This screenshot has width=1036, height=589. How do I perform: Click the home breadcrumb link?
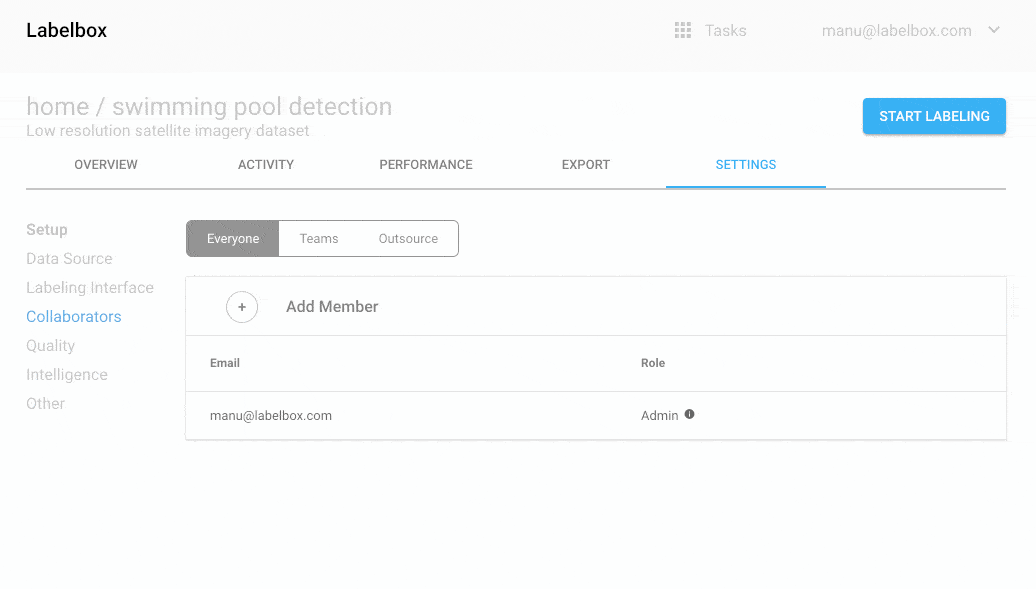point(55,107)
